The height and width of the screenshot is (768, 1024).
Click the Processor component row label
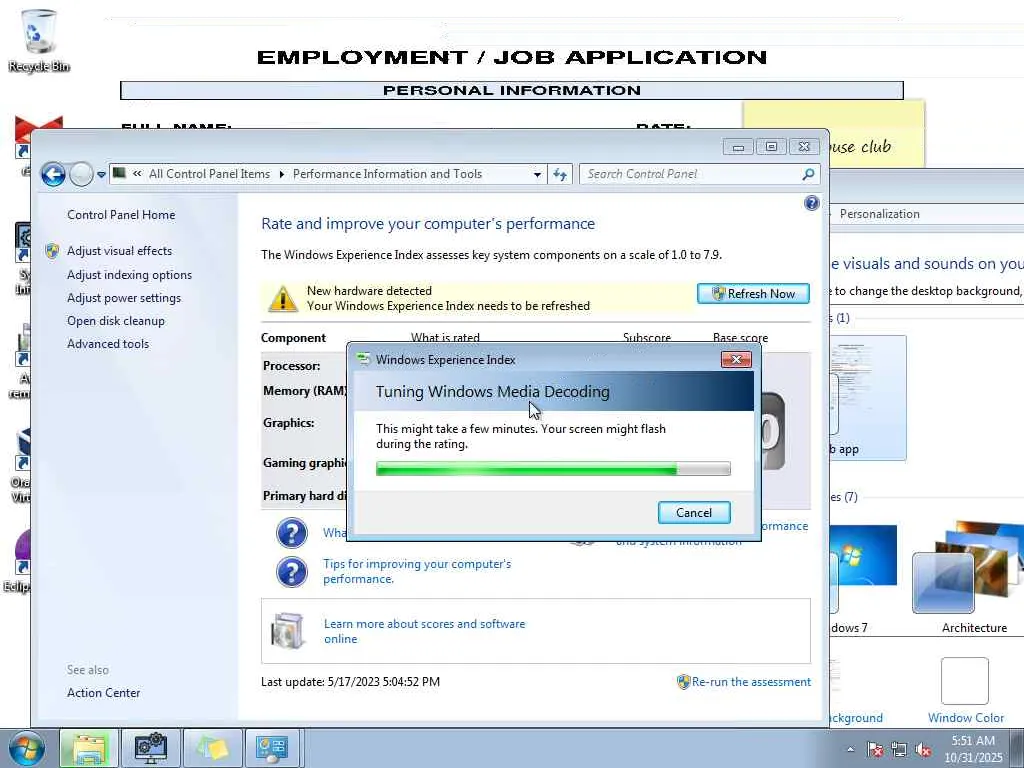tap(291, 366)
